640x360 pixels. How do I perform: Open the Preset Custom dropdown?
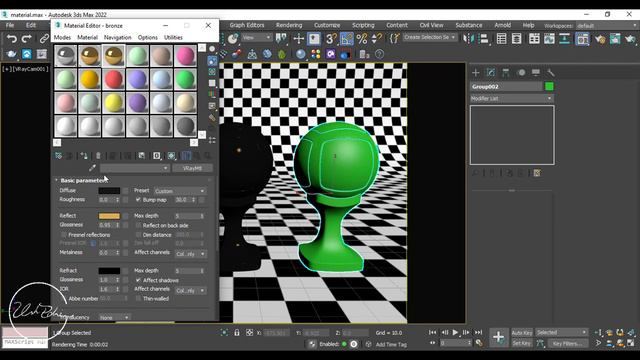[x=180, y=191]
